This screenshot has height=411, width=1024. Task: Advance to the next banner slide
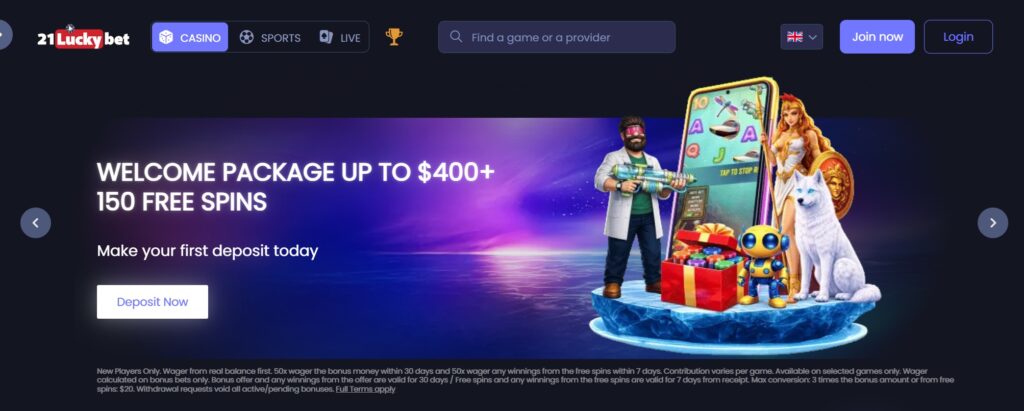click(993, 223)
